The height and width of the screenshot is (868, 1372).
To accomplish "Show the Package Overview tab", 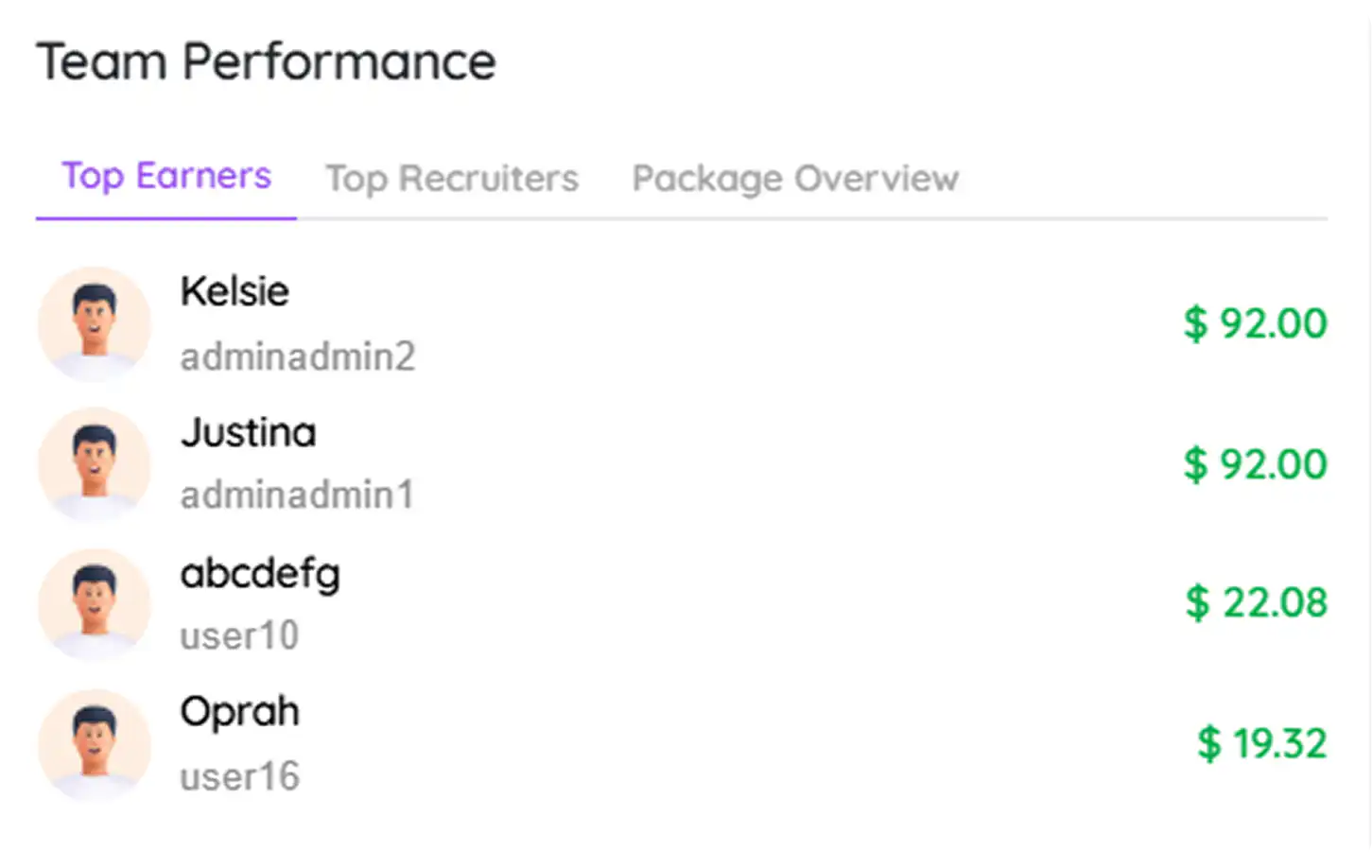I will pos(795,178).
